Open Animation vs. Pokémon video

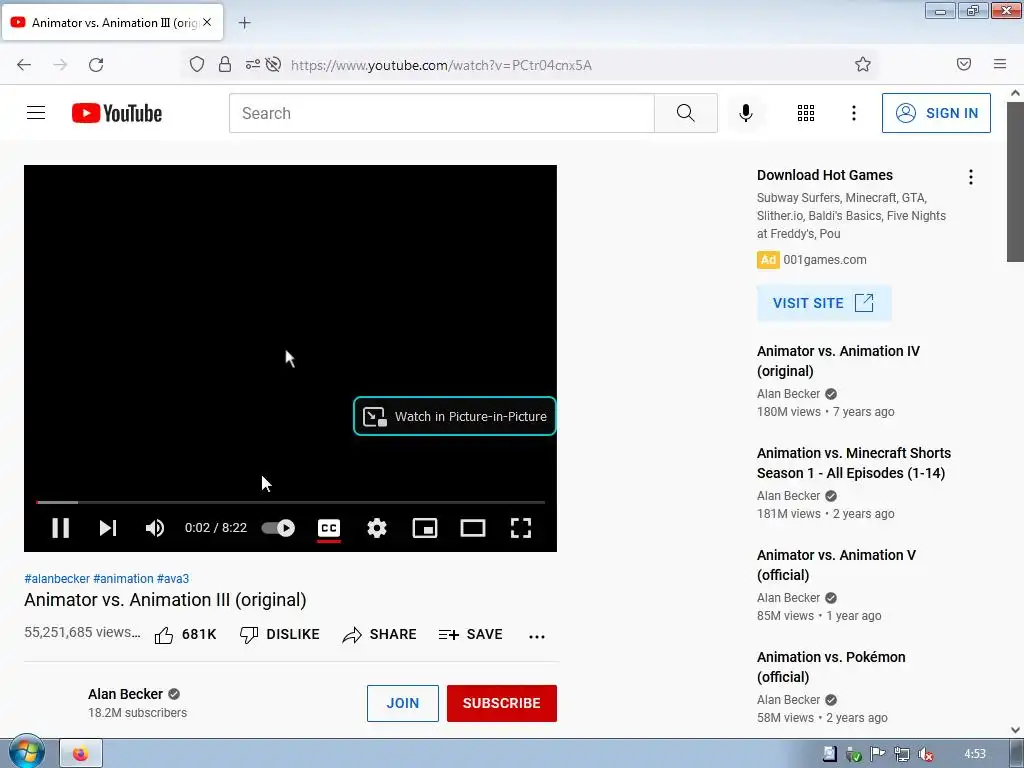831,667
